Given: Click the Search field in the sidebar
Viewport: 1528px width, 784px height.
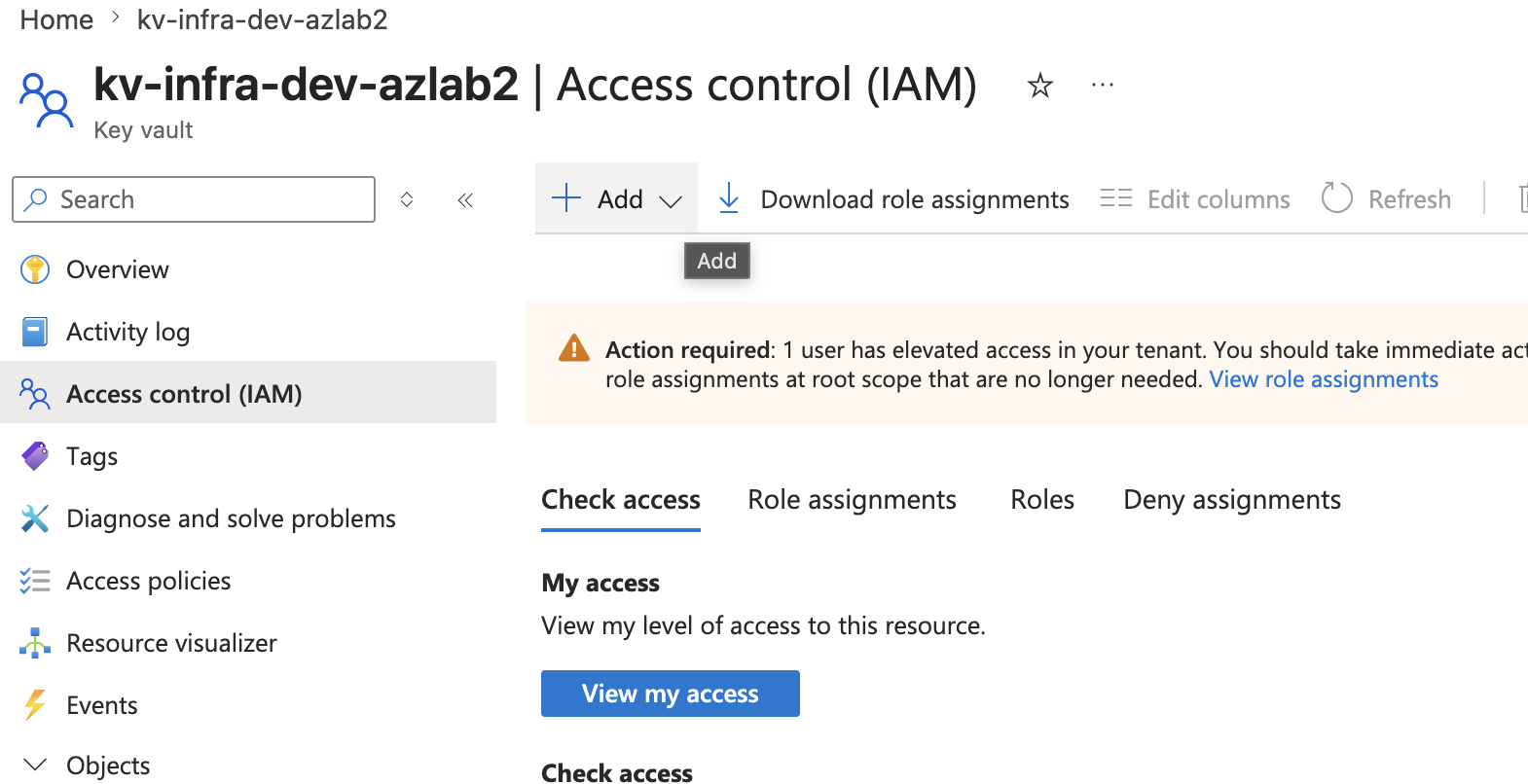Looking at the screenshot, I should 194,199.
